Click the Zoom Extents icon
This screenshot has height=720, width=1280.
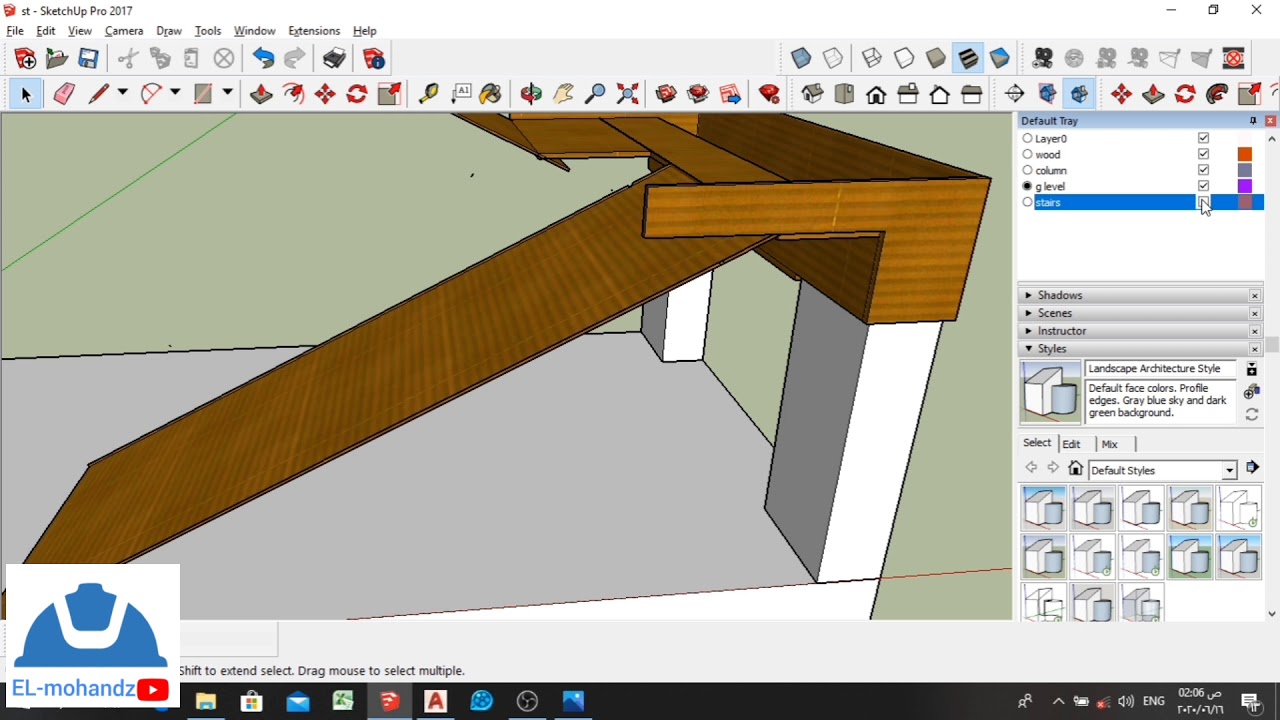[x=627, y=94]
